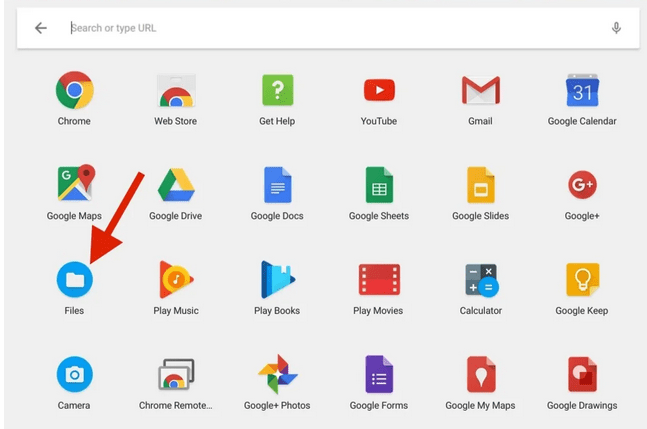Open Google+ Photos app
The image size is (647, 429).
278,374
